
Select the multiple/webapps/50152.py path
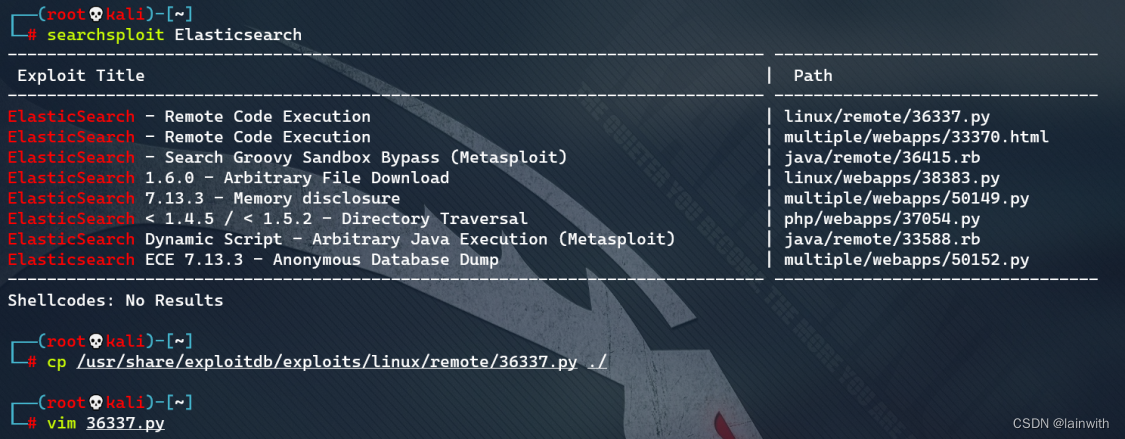coord(906,260)
